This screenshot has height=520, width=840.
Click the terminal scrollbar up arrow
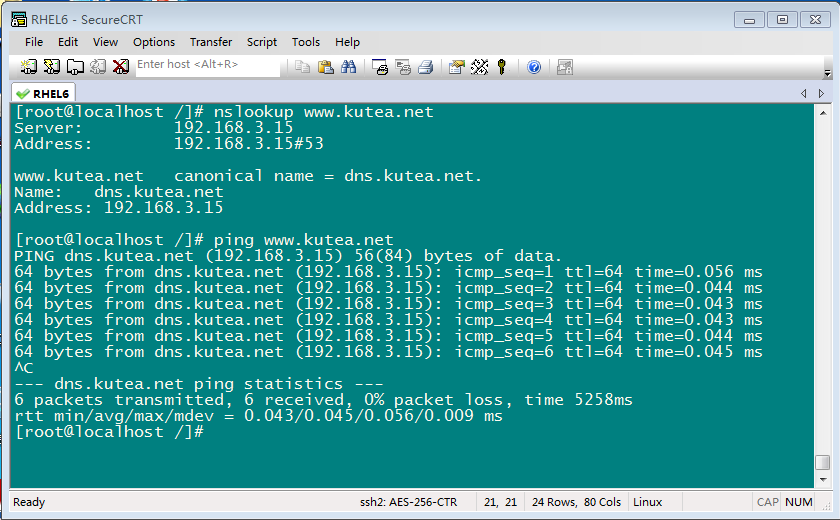click(823, 112)
